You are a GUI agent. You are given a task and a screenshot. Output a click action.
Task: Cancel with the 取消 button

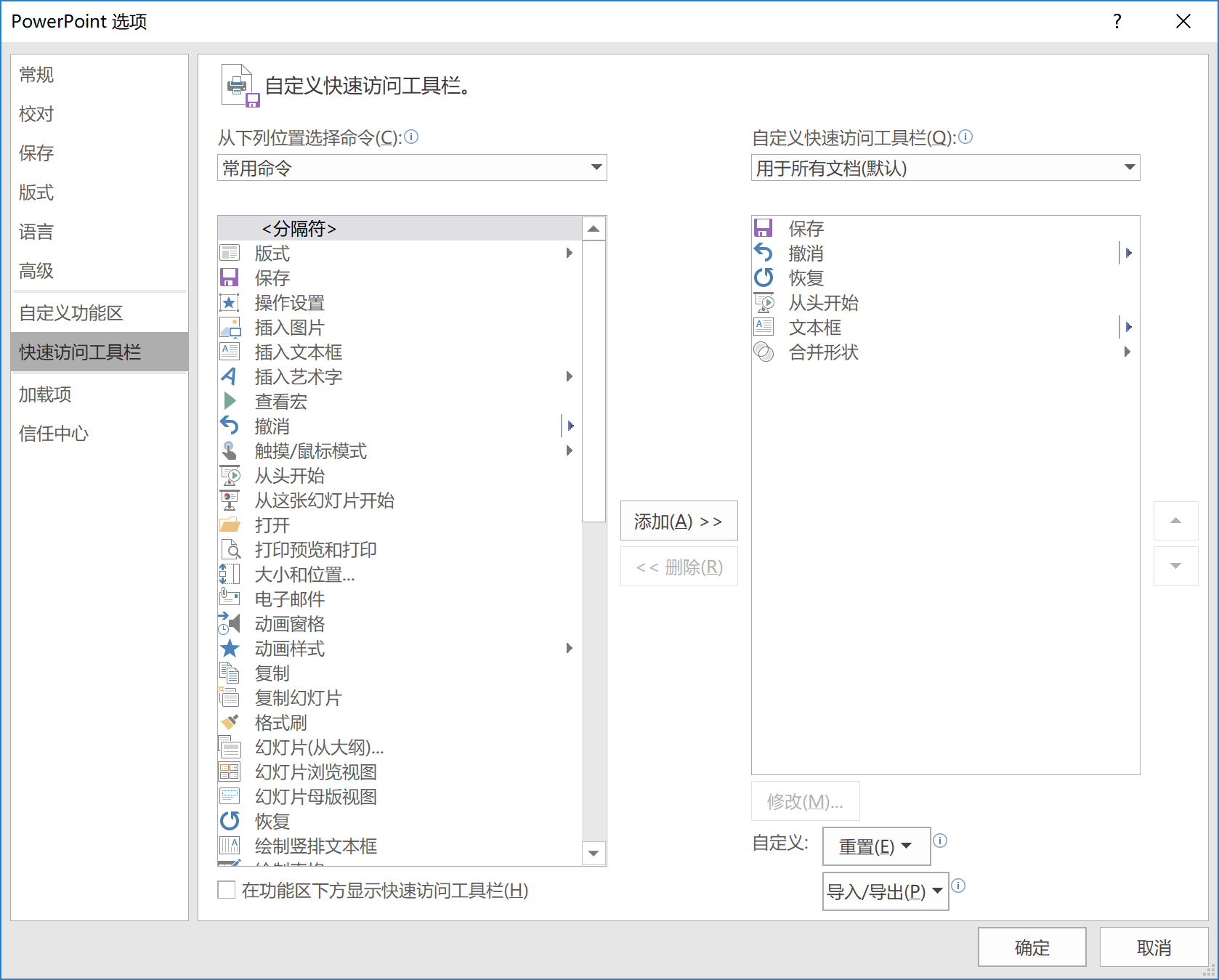pos(1154,947)
